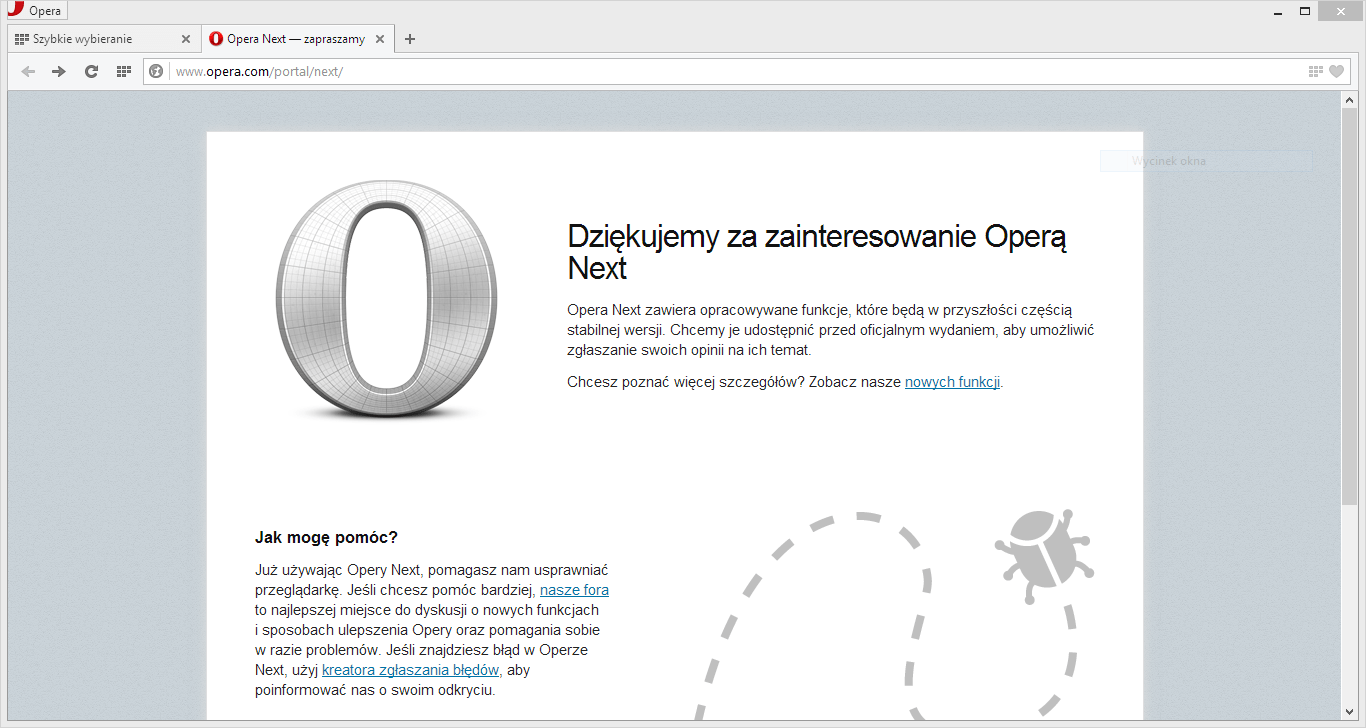Screen dimensions: 1366x728
Task: Maximize the Opera window
Action: 1305,11
